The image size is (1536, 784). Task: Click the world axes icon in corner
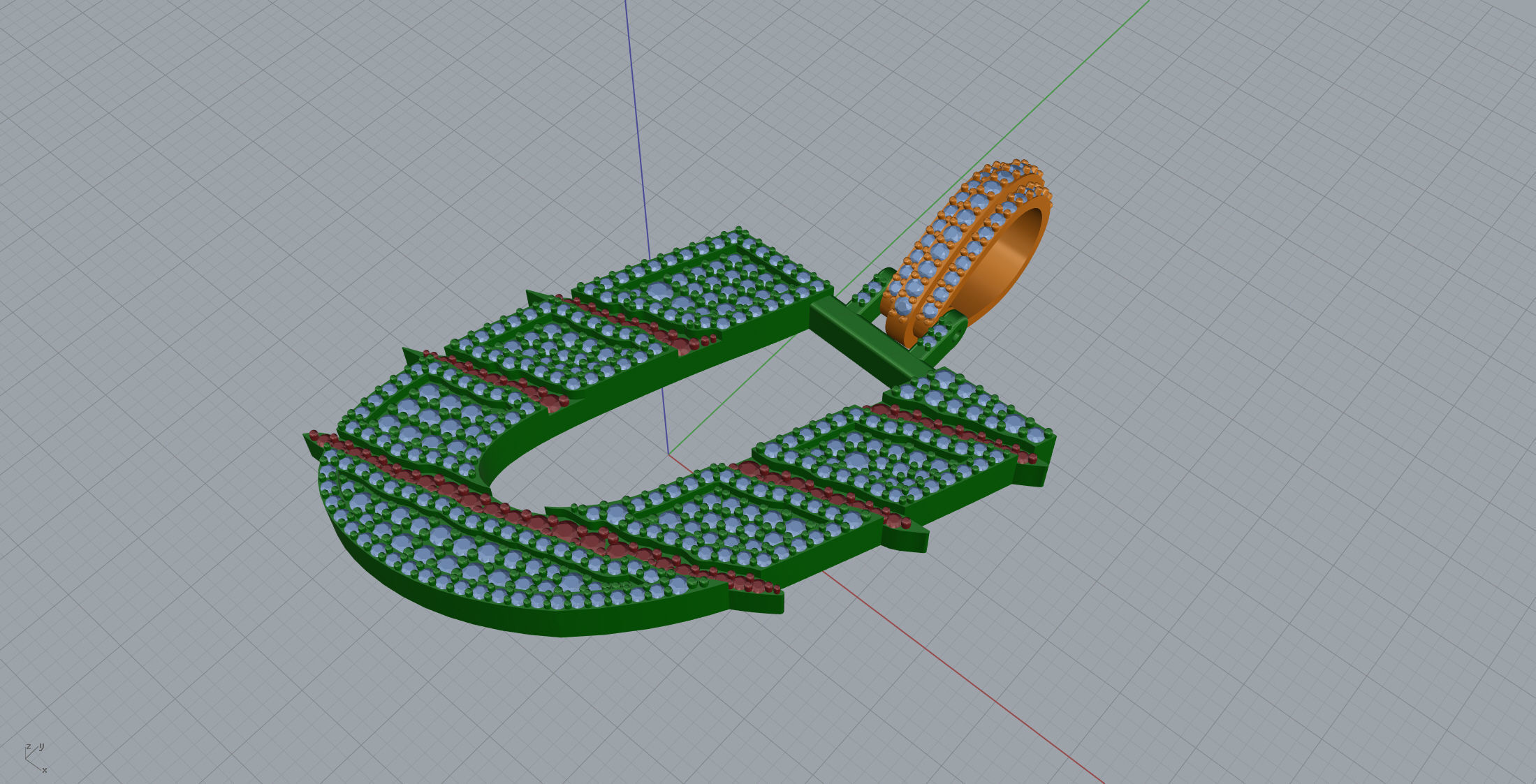pos(36,757)
